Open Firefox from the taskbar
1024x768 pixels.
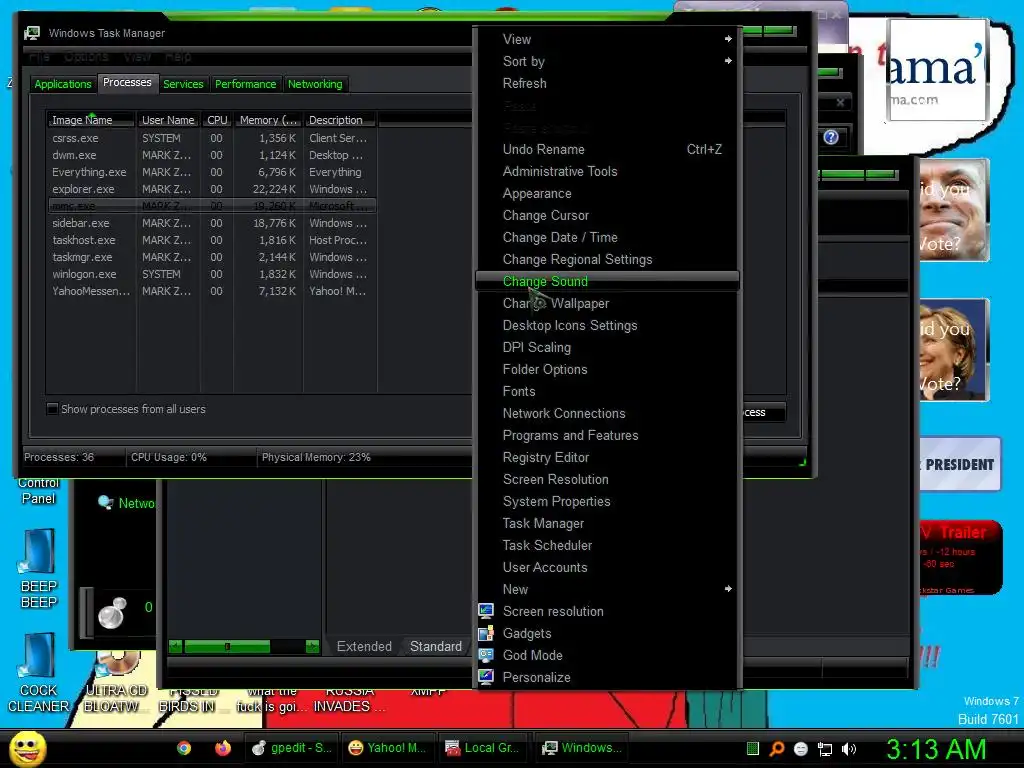click(x=223, y=748)
